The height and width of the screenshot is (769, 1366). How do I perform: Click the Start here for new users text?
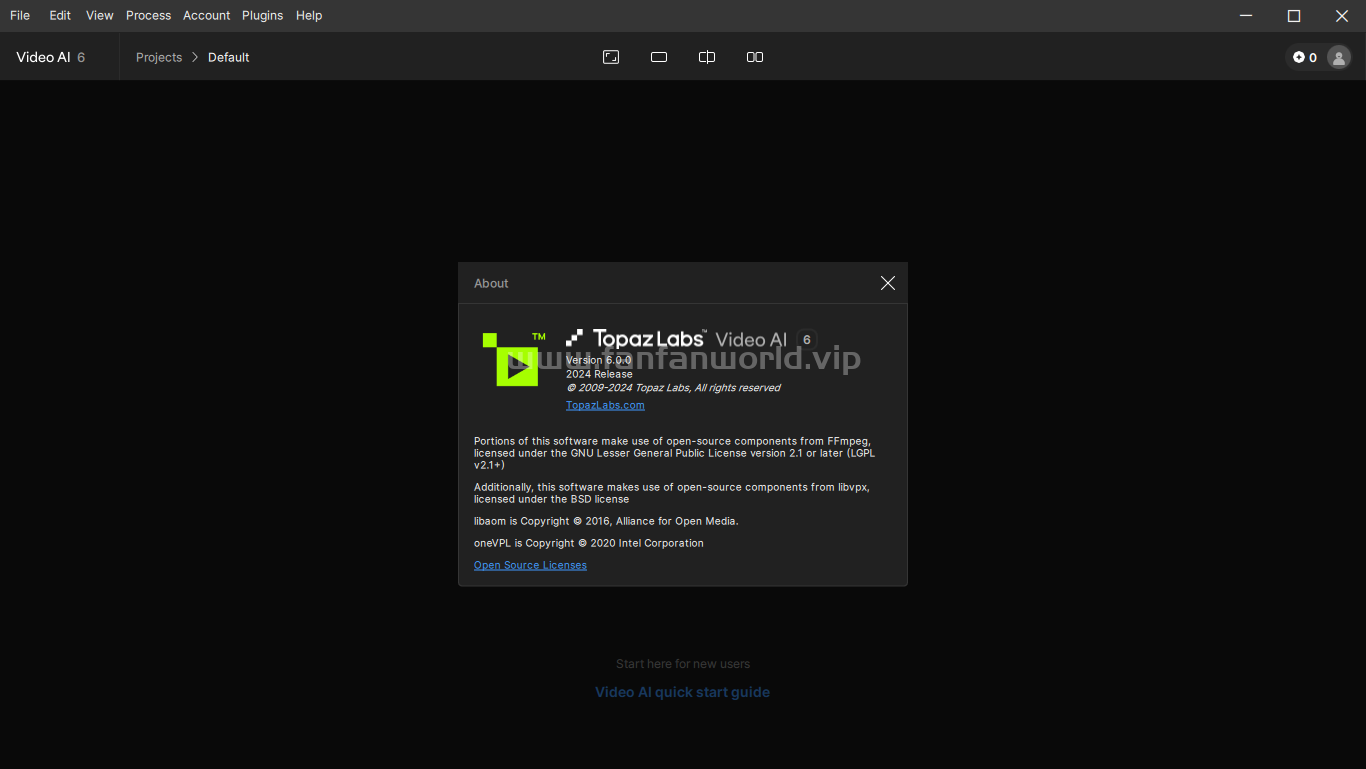[x=683, y=664]
